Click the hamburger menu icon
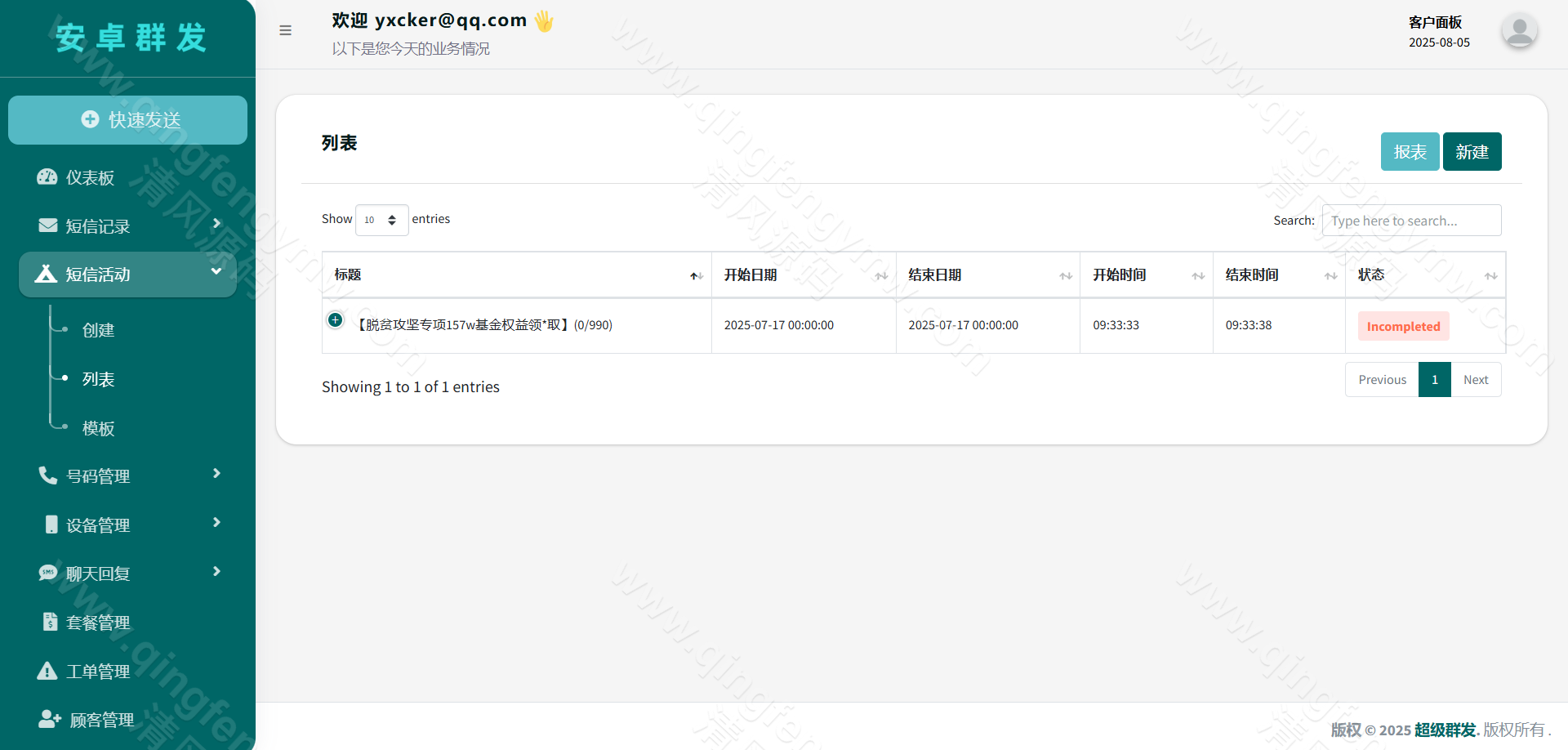 tap(285, 30)
